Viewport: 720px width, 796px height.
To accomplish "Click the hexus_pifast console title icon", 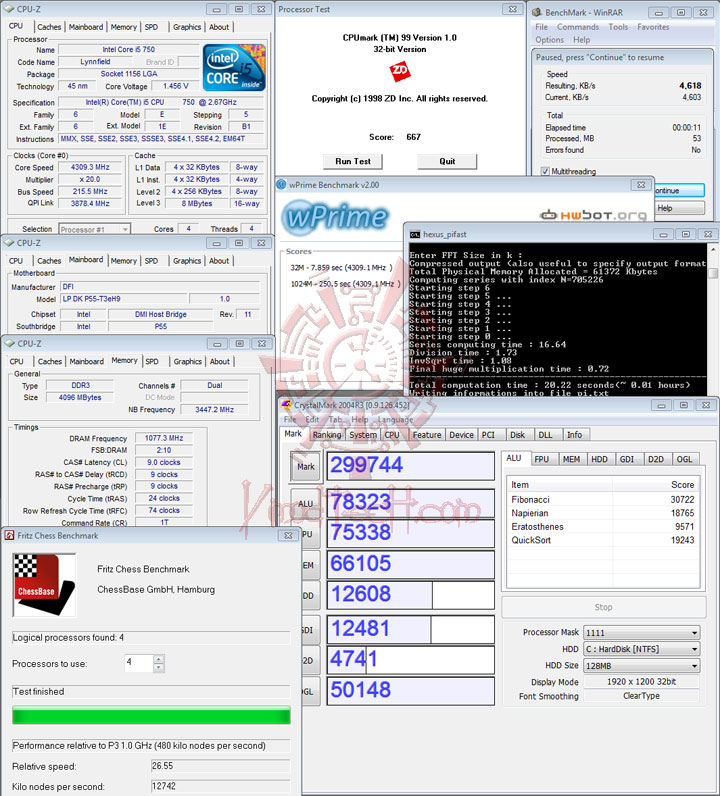I will coord(415,235).
